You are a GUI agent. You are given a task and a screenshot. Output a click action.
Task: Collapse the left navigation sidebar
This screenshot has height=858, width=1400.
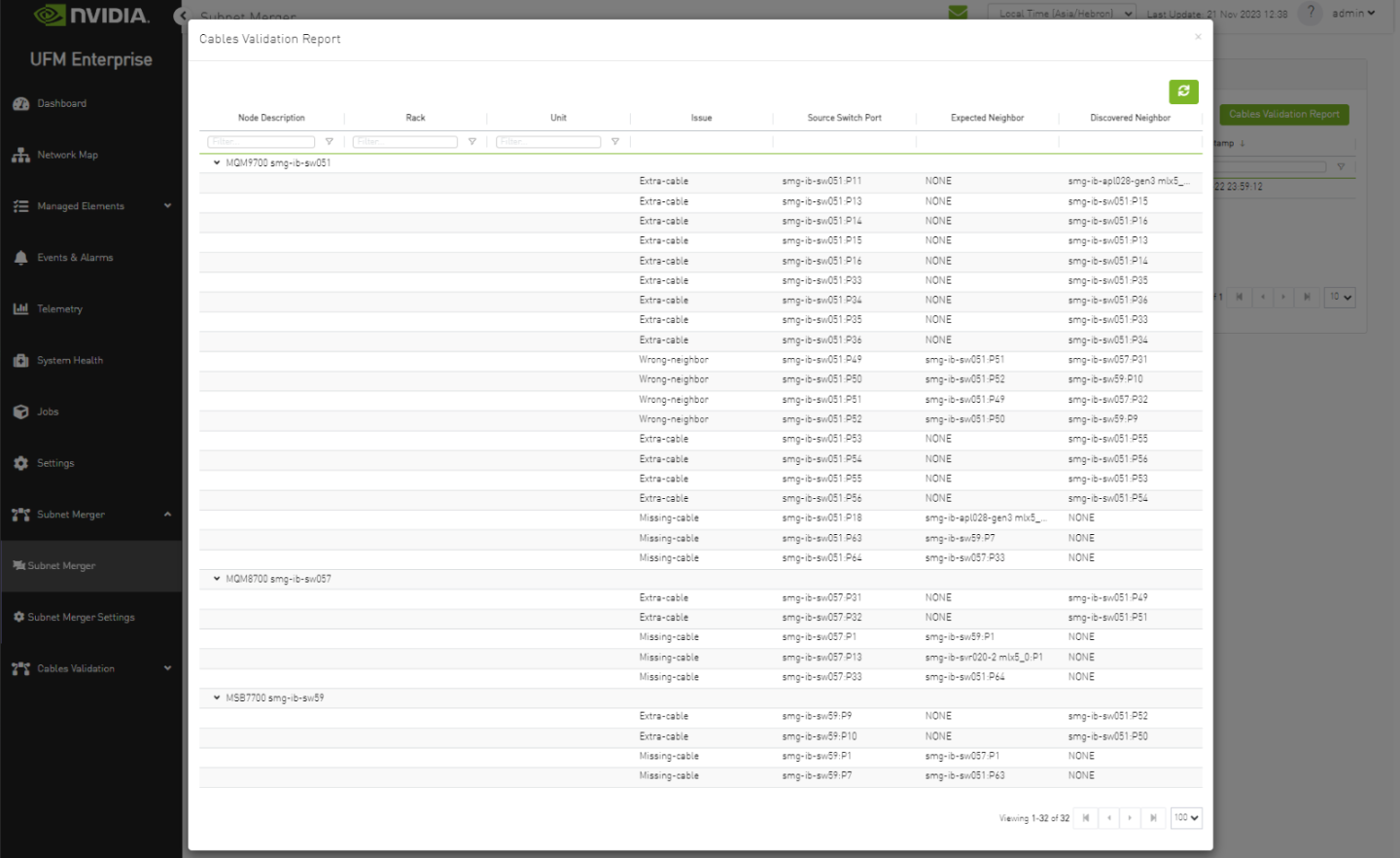coord(183,16)
